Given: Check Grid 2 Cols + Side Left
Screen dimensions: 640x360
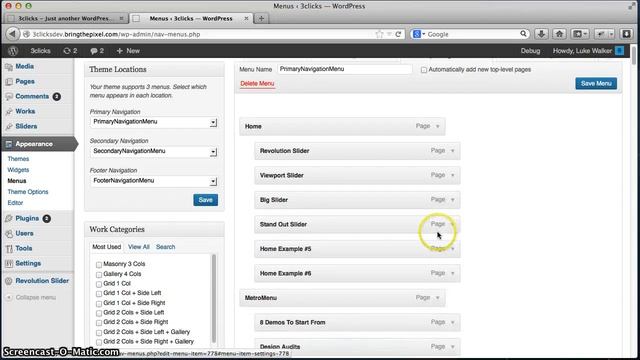Looking at the screenshot, I should pos(99,313).
